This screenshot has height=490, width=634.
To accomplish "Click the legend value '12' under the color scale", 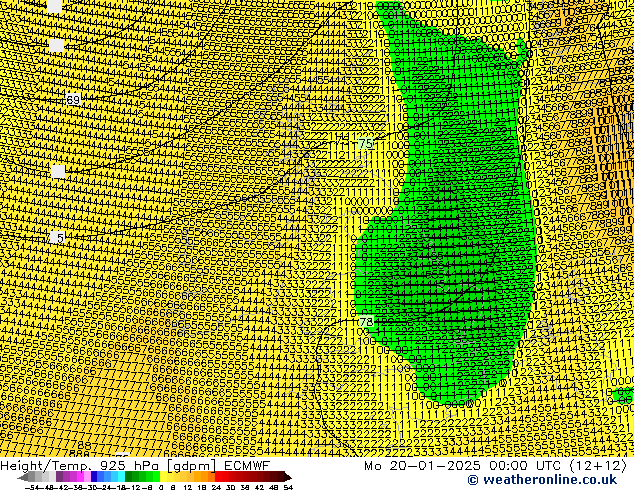I will pyautogui.click(x=188, y=487).
